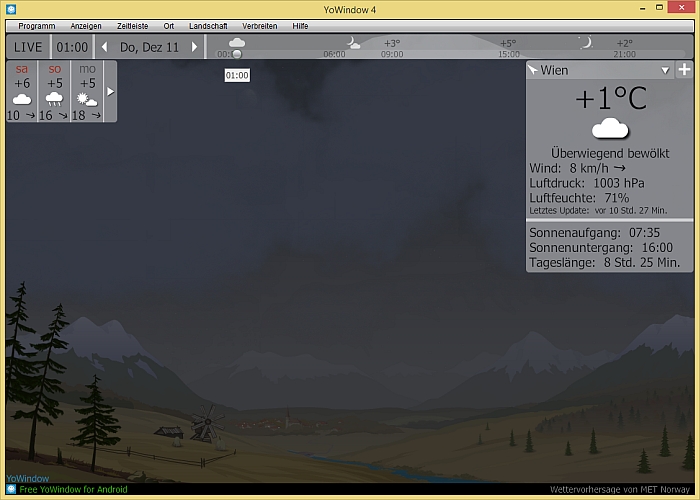Click YoWindow logo text in landscape
700x500 pixels.
click(x=28, y=479)
